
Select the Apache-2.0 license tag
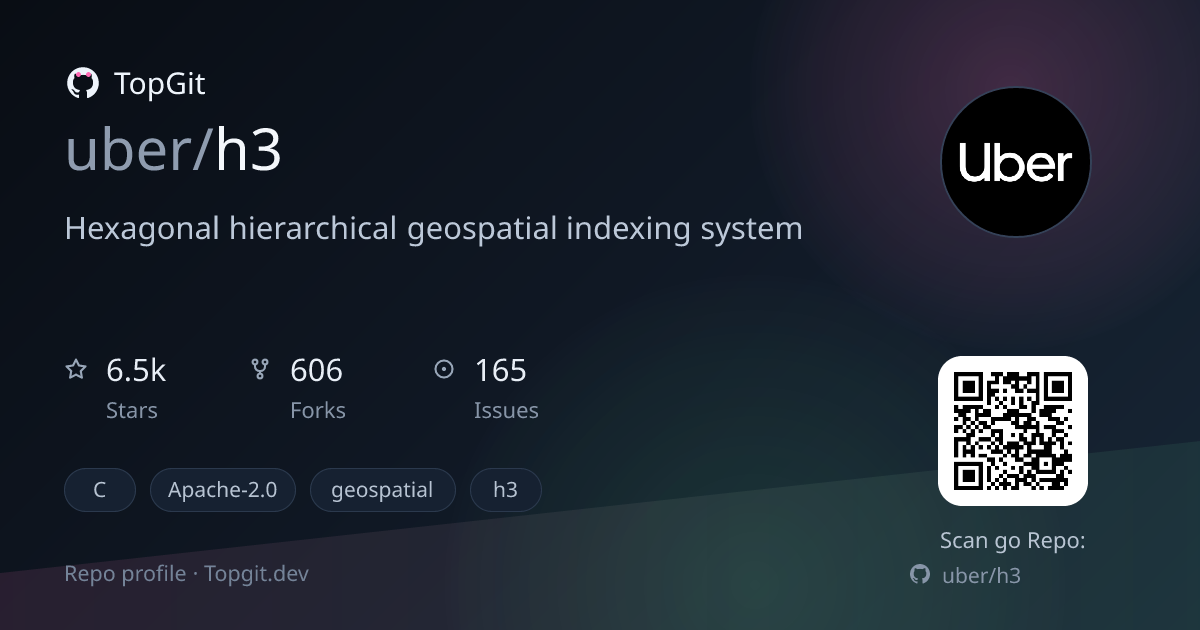click(222, 490)
